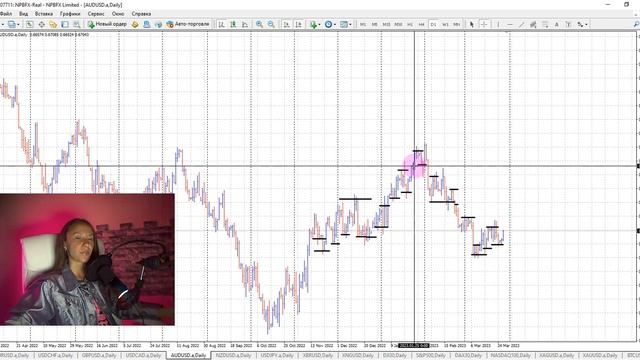Switch to USDCAD.a,Daily chart tab
Image resolution: width=640 pixels, height=360 pixels.
pos(143,356)
